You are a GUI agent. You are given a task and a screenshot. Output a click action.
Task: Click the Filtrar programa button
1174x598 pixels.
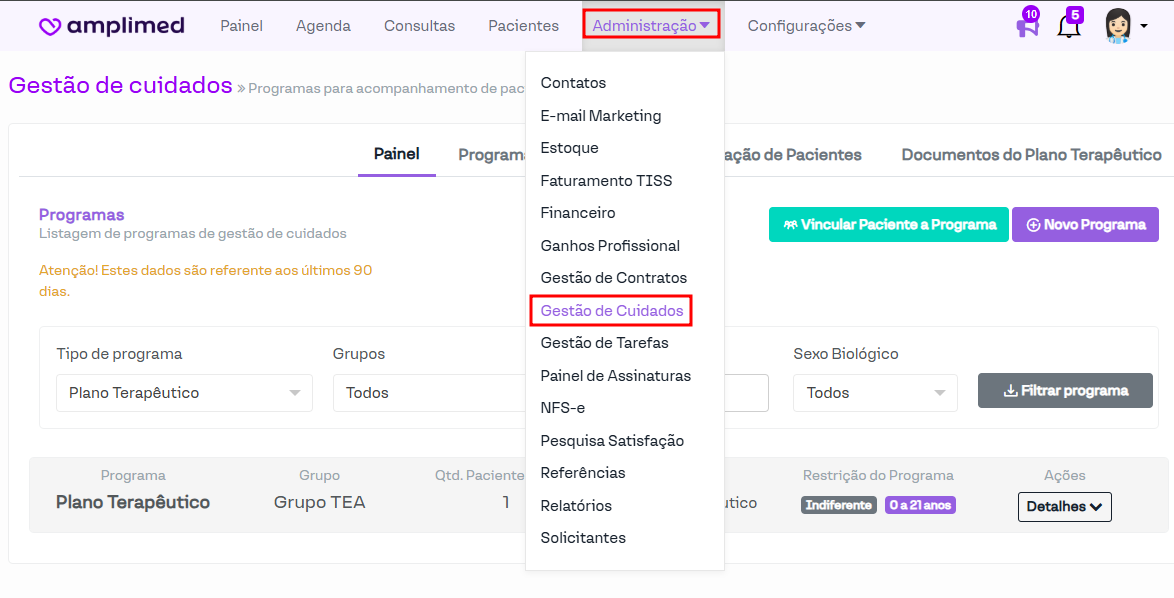coord(1065,391)
